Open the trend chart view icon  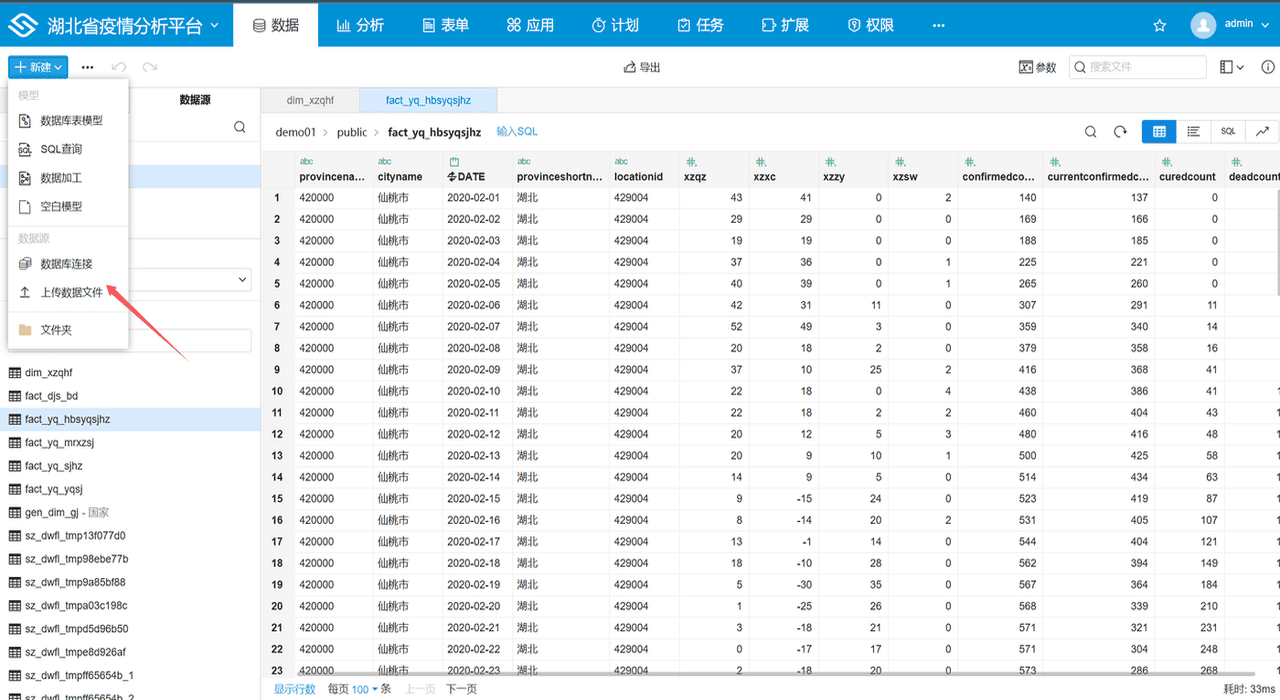coord(1262,131)
